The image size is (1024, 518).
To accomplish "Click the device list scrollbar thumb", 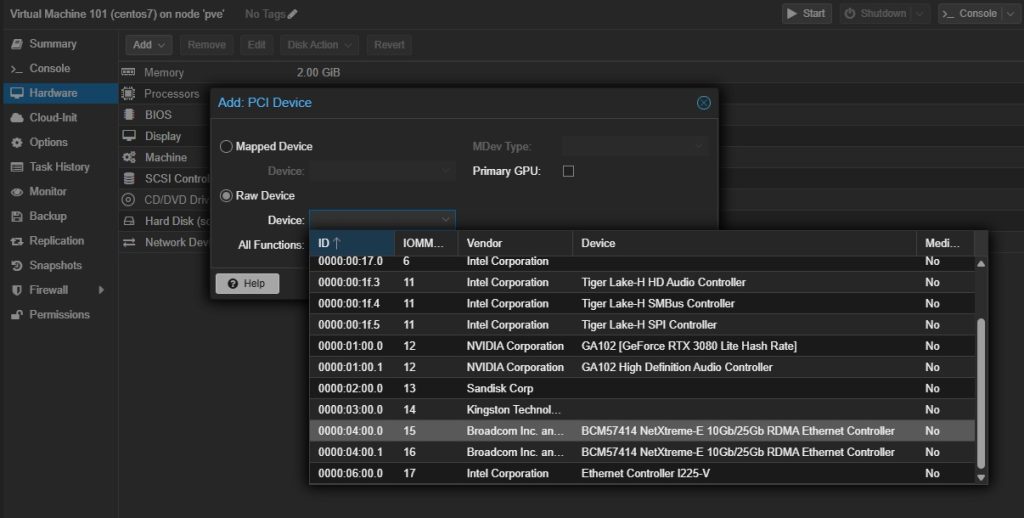I will click(x=980, y=393).
